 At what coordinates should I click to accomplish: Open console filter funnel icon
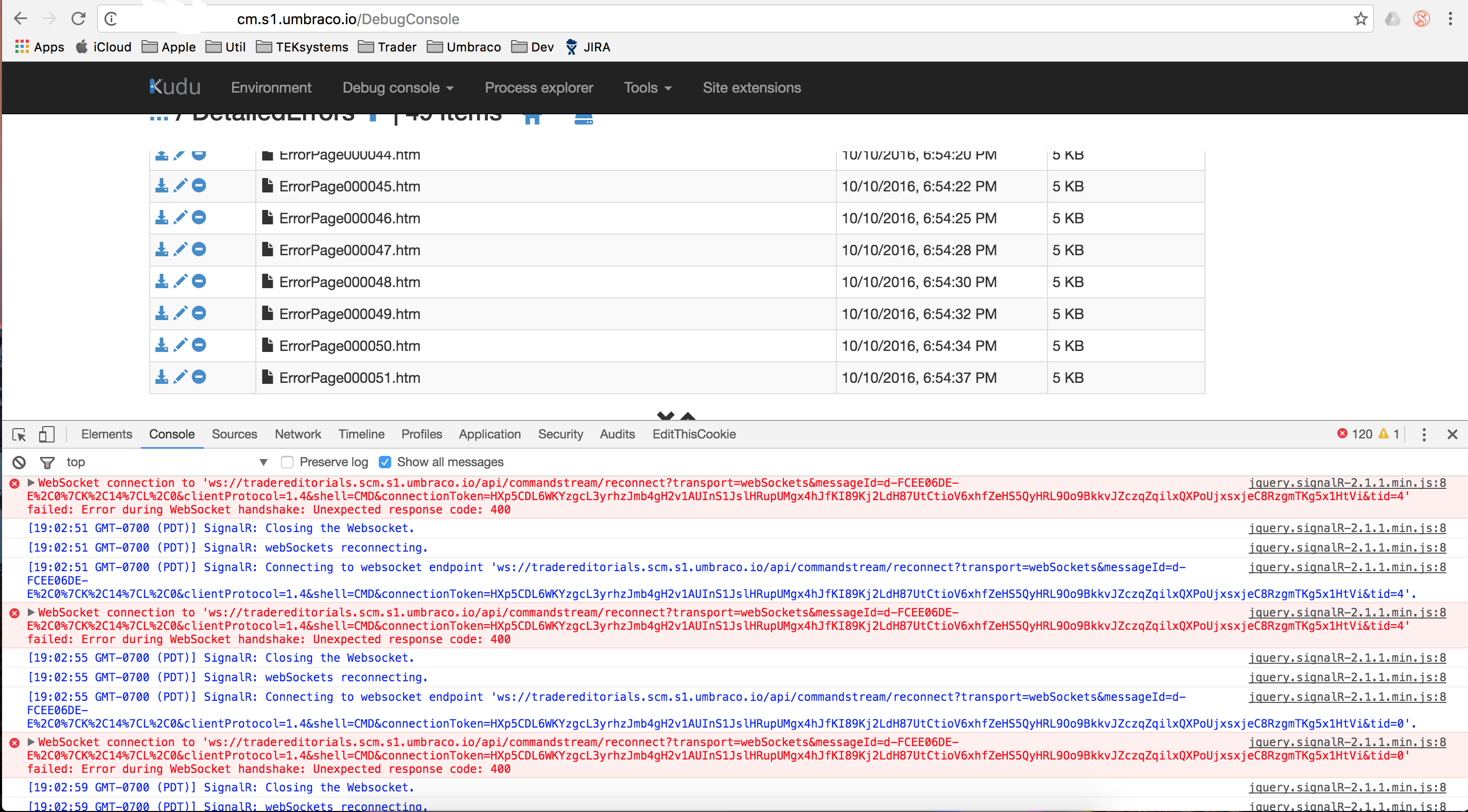pyautogui.click(x=47, y=462)
